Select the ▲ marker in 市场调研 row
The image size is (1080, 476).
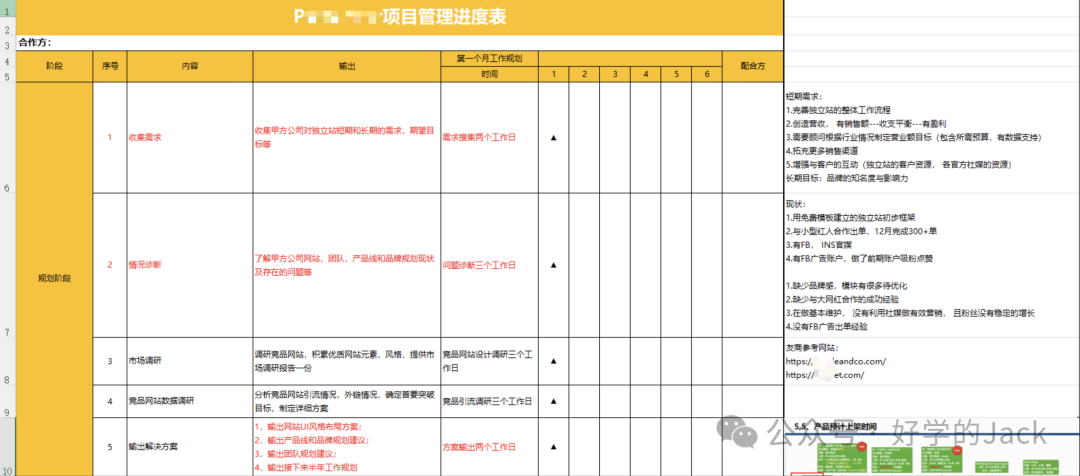tap(553, 361)
